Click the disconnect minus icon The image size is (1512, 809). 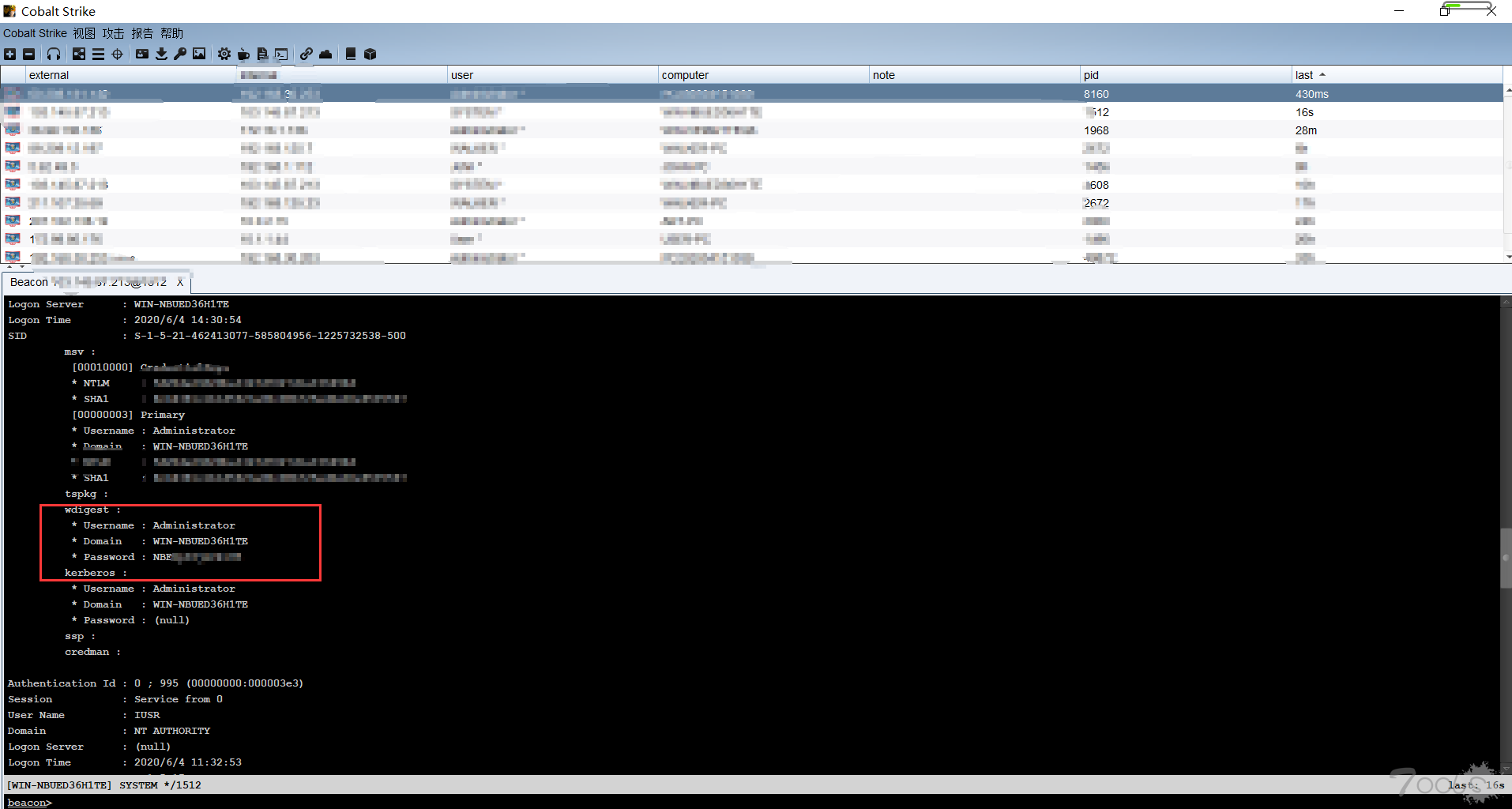[x=29, y=55]
